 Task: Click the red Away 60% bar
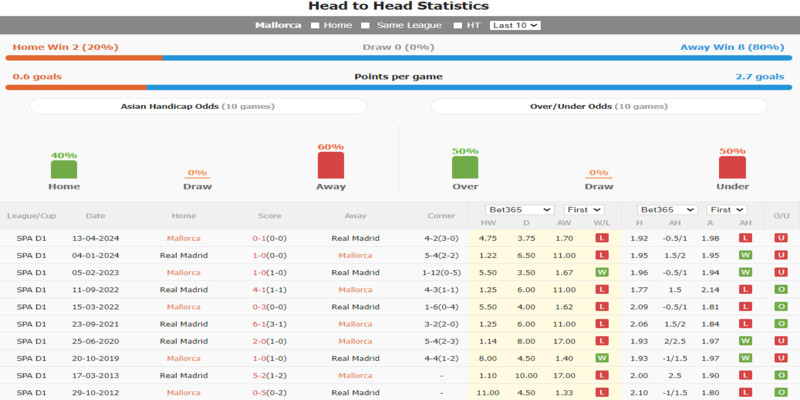[330, 166]
